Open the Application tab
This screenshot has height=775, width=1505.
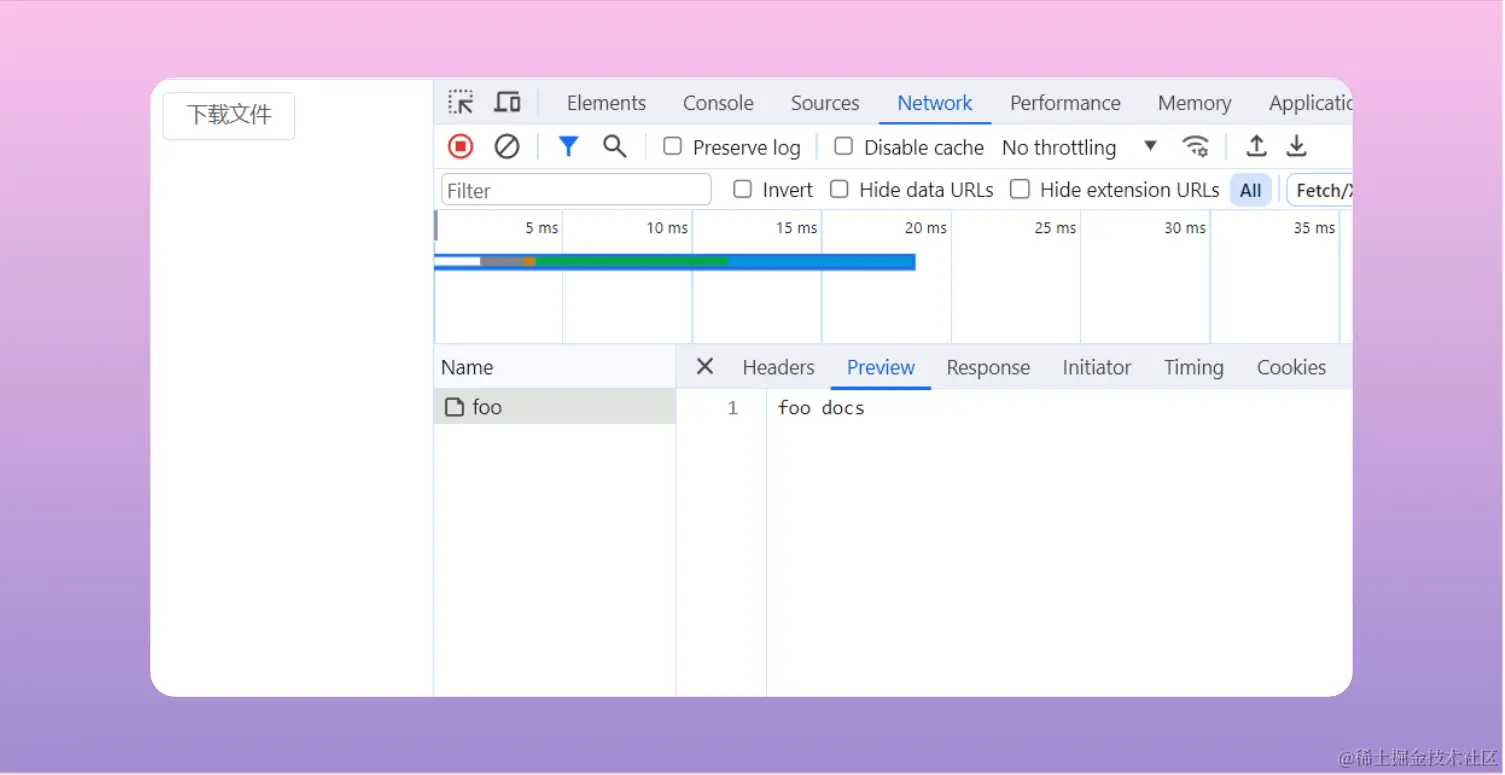(1310, 103)
